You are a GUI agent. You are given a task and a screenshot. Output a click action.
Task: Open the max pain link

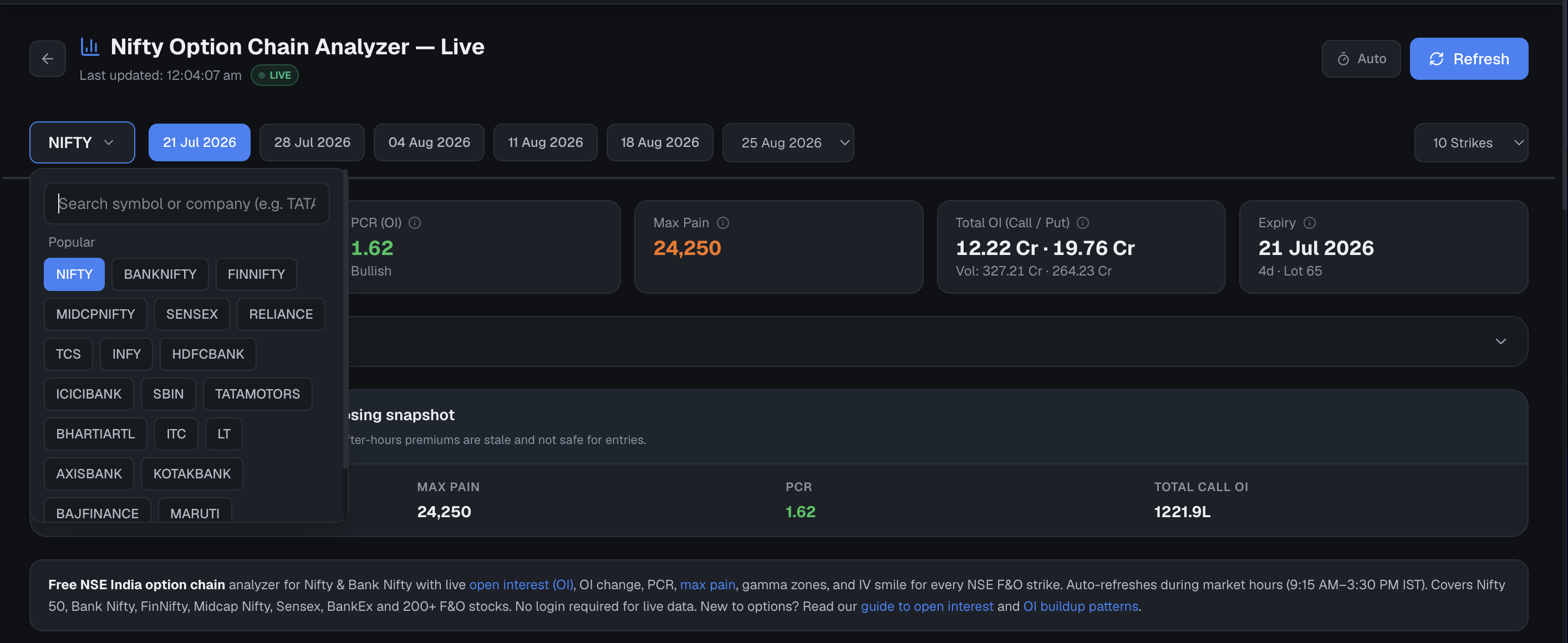[x=707, y=585]
